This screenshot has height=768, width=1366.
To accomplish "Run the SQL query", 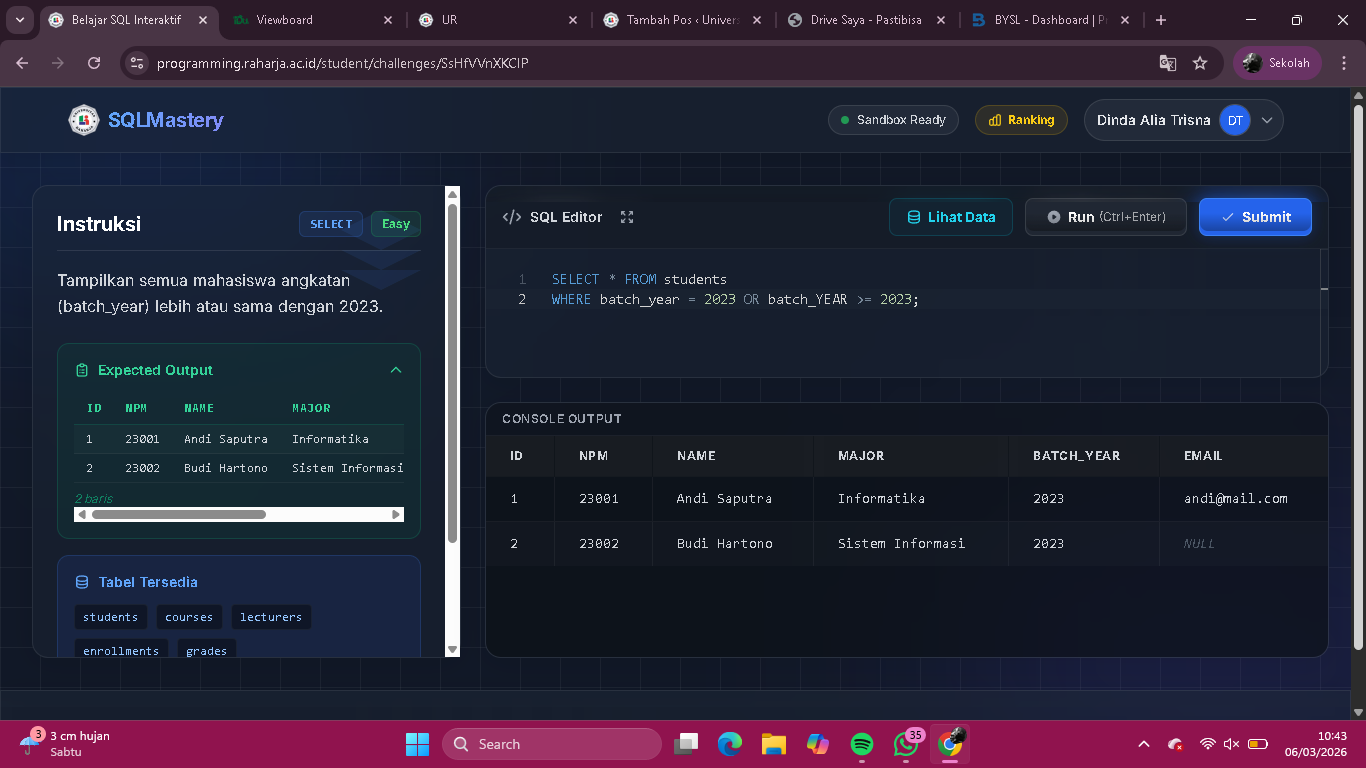I will click(x=1106, y=217).
